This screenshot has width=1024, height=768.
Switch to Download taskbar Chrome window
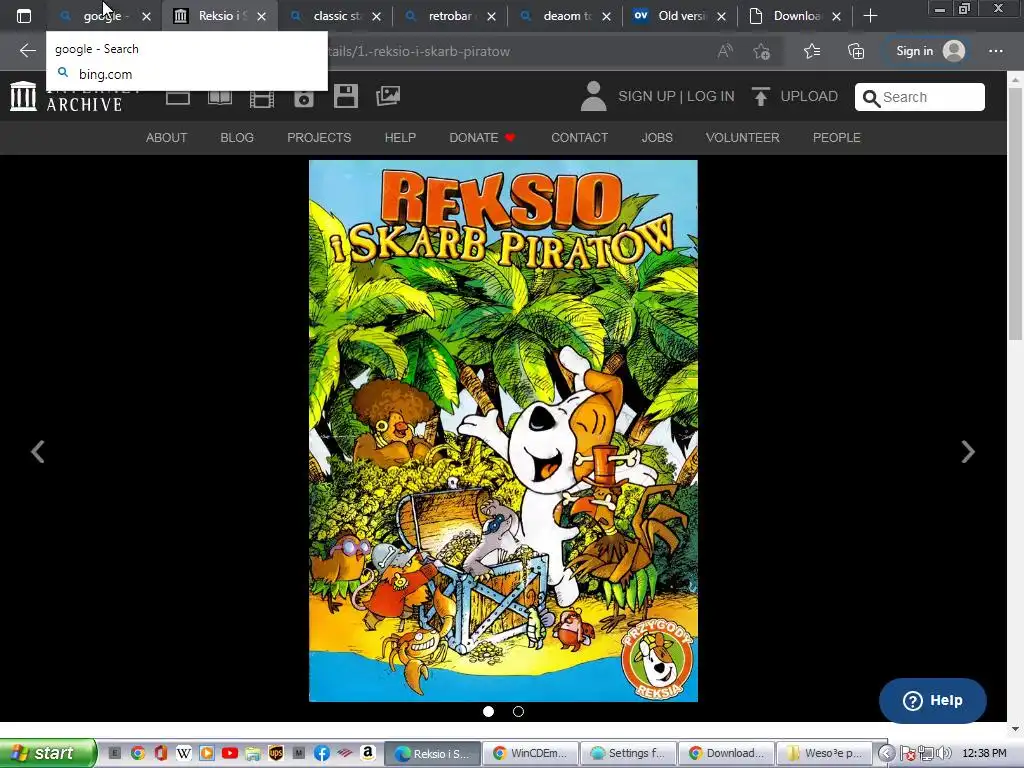click(726, 753)
